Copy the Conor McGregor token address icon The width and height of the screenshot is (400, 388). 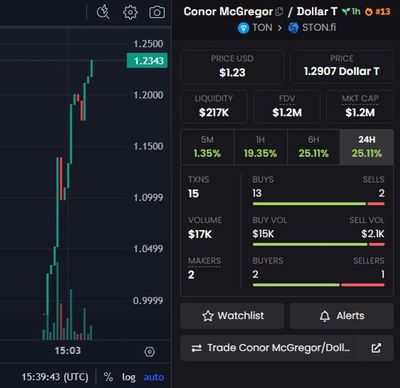(x=279, y=12)
